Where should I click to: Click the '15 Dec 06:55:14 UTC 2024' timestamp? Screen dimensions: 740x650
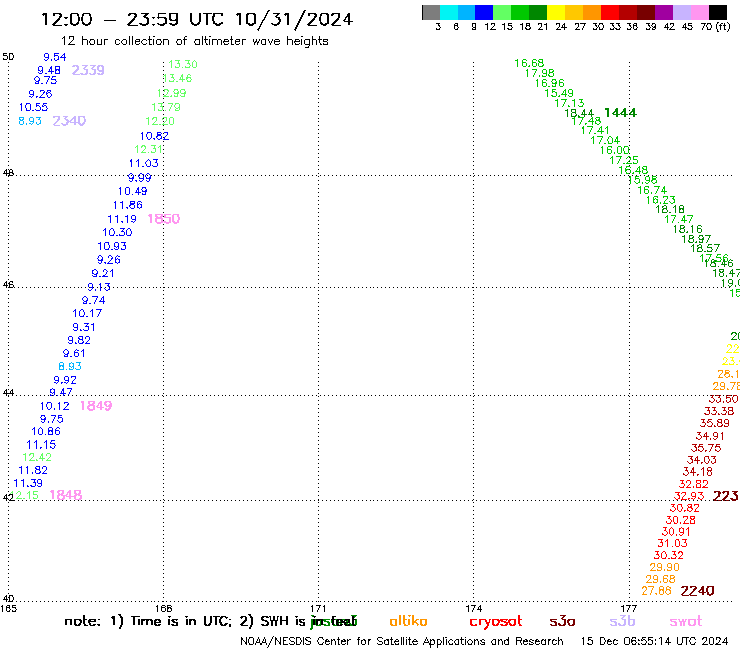tap(654, 641)
